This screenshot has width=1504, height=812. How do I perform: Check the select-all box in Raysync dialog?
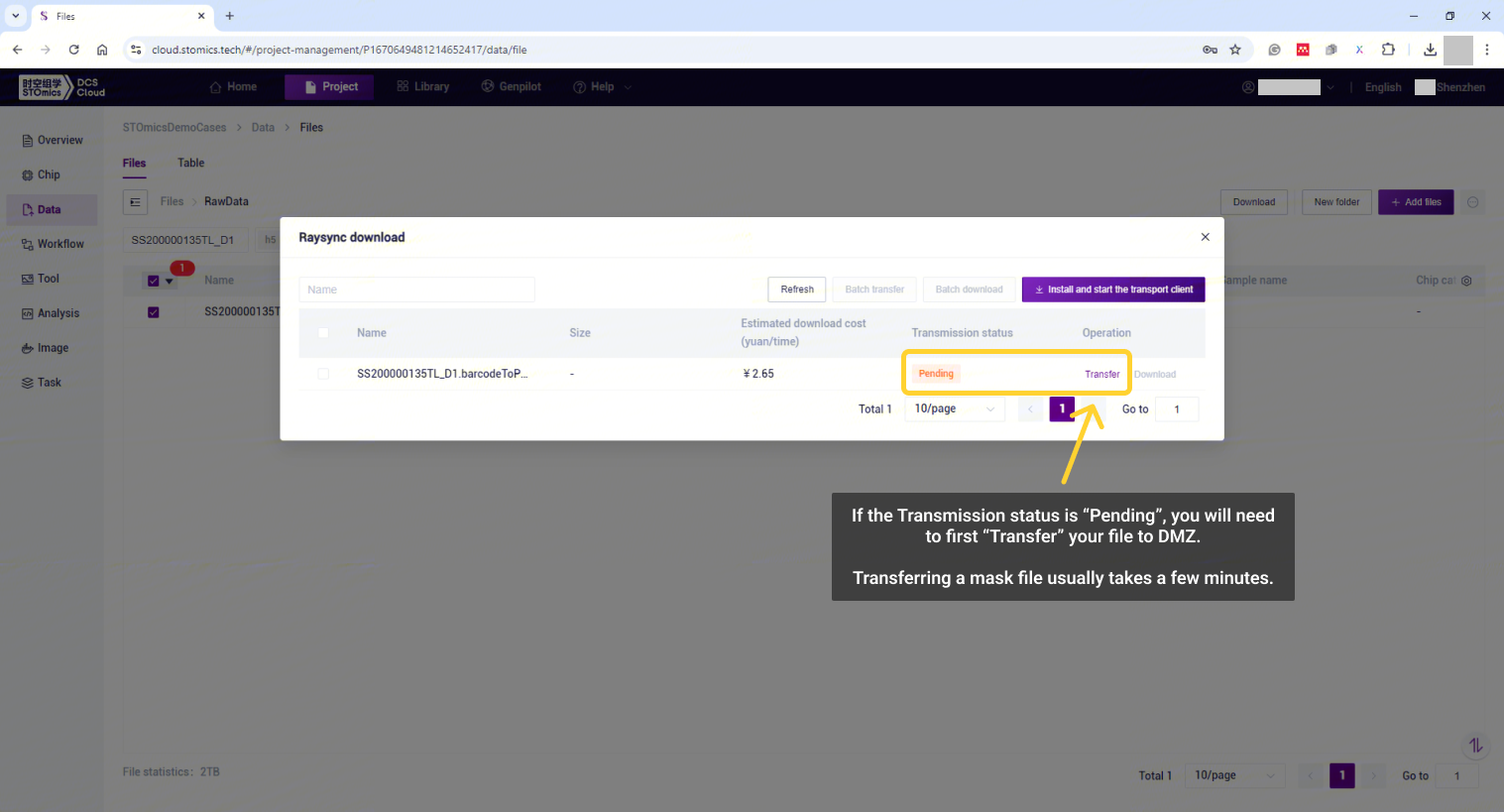(323, 333)
